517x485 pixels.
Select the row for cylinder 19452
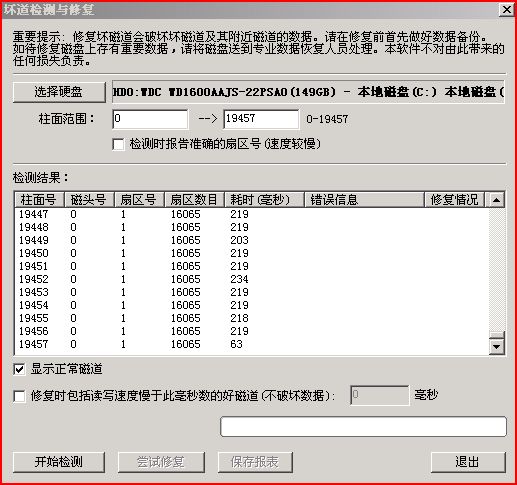click(252, 279)
